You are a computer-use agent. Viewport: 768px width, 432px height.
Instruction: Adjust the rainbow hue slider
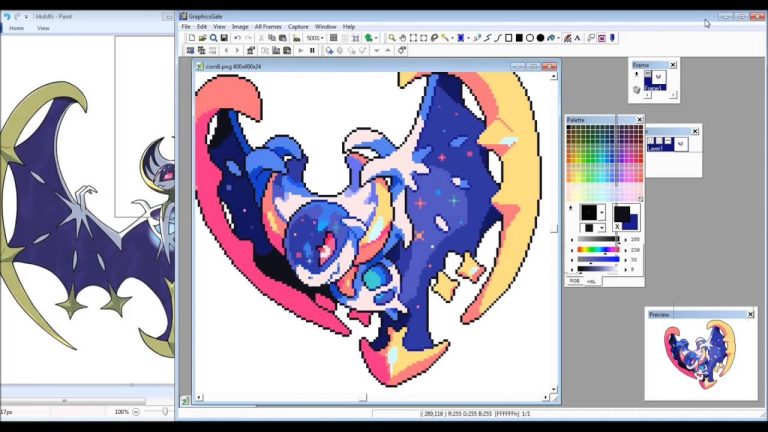[x=598, y=250]
